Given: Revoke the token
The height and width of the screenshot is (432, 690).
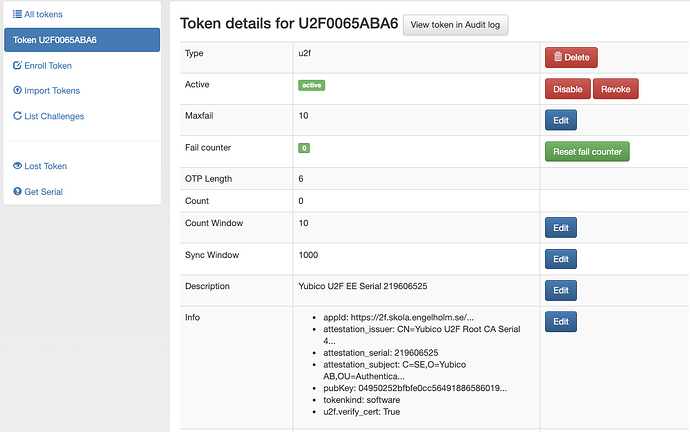Looking at the screenshot, I should coord(616,89).
